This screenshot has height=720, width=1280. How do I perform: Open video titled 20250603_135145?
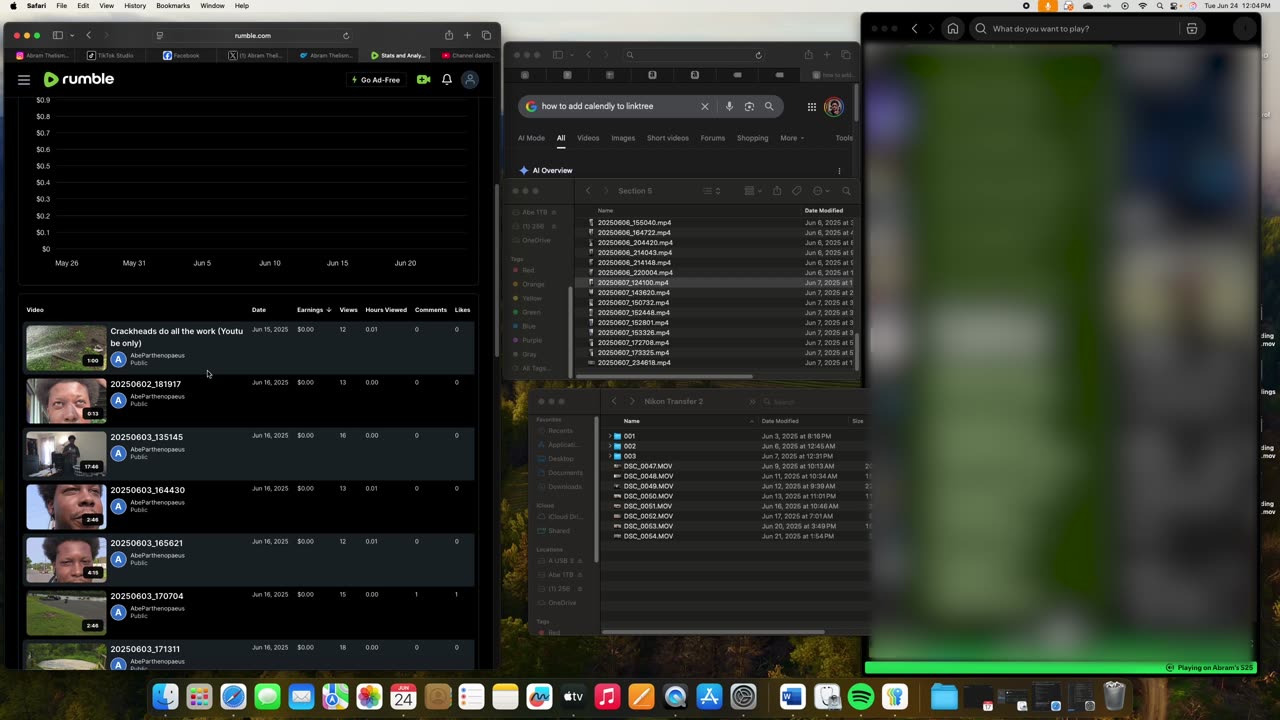pyautogui.click(x=147, y=437)
